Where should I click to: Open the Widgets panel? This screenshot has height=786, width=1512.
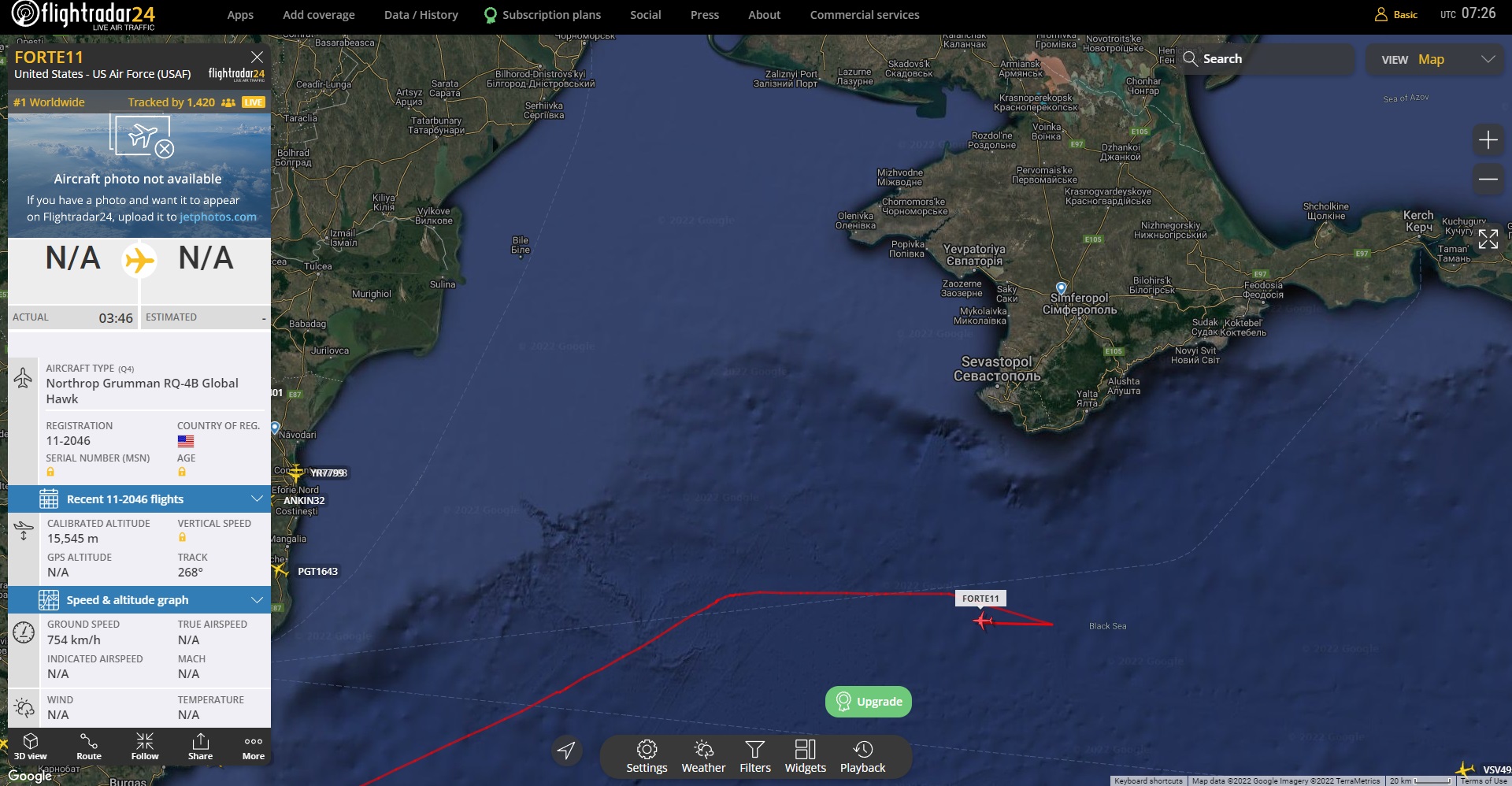pos(805,757)
